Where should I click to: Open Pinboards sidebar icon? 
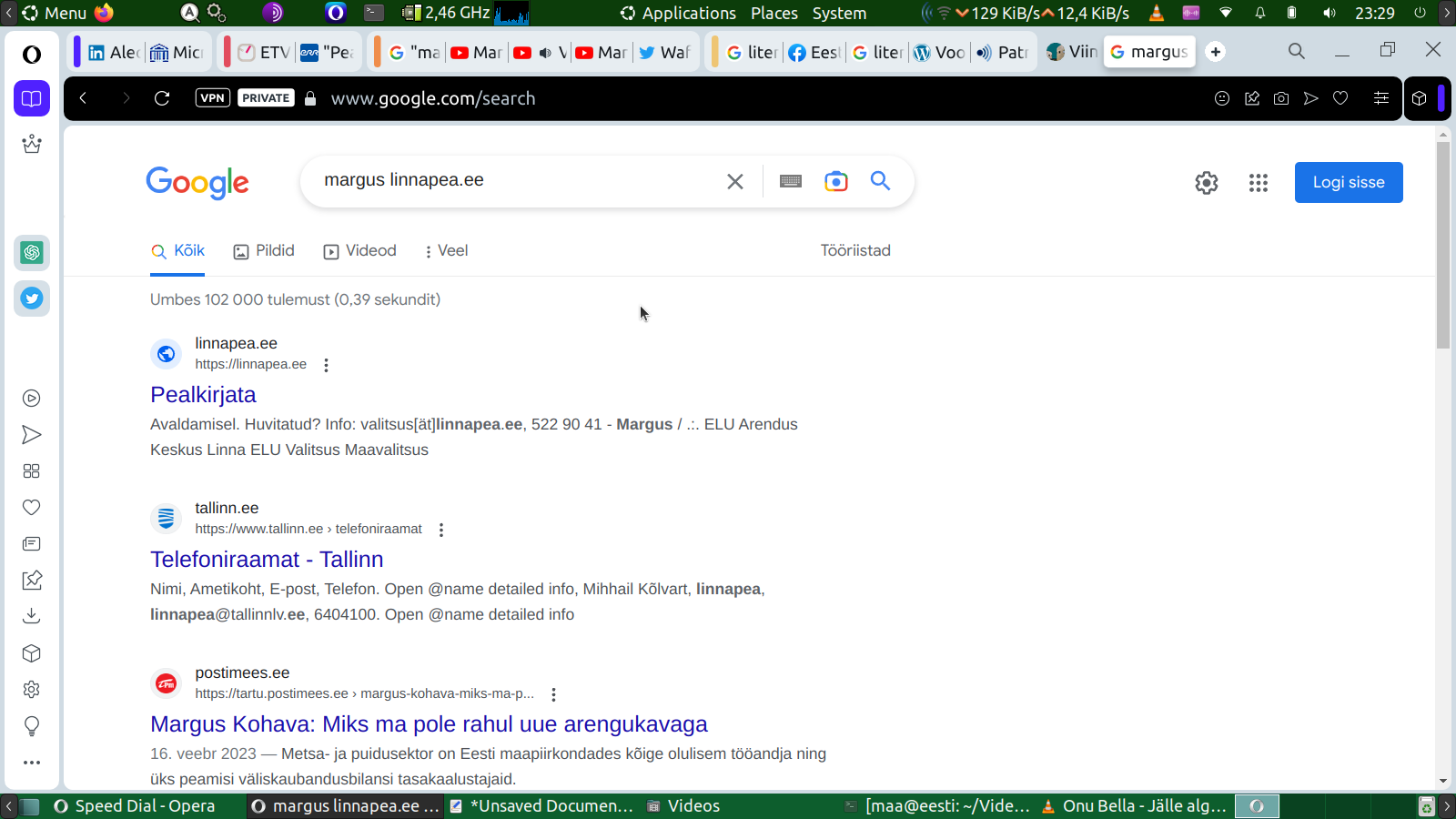32,580
